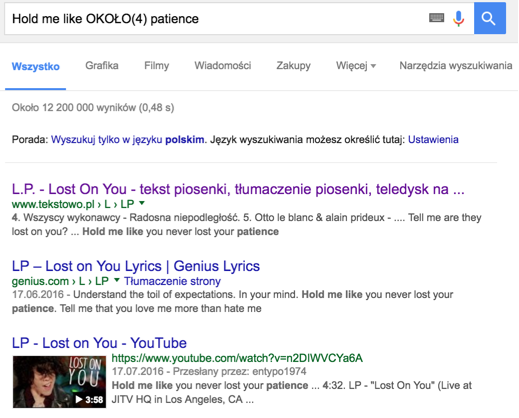
Task: Select the Wszystko tab
Action: [x=36, y=66]
